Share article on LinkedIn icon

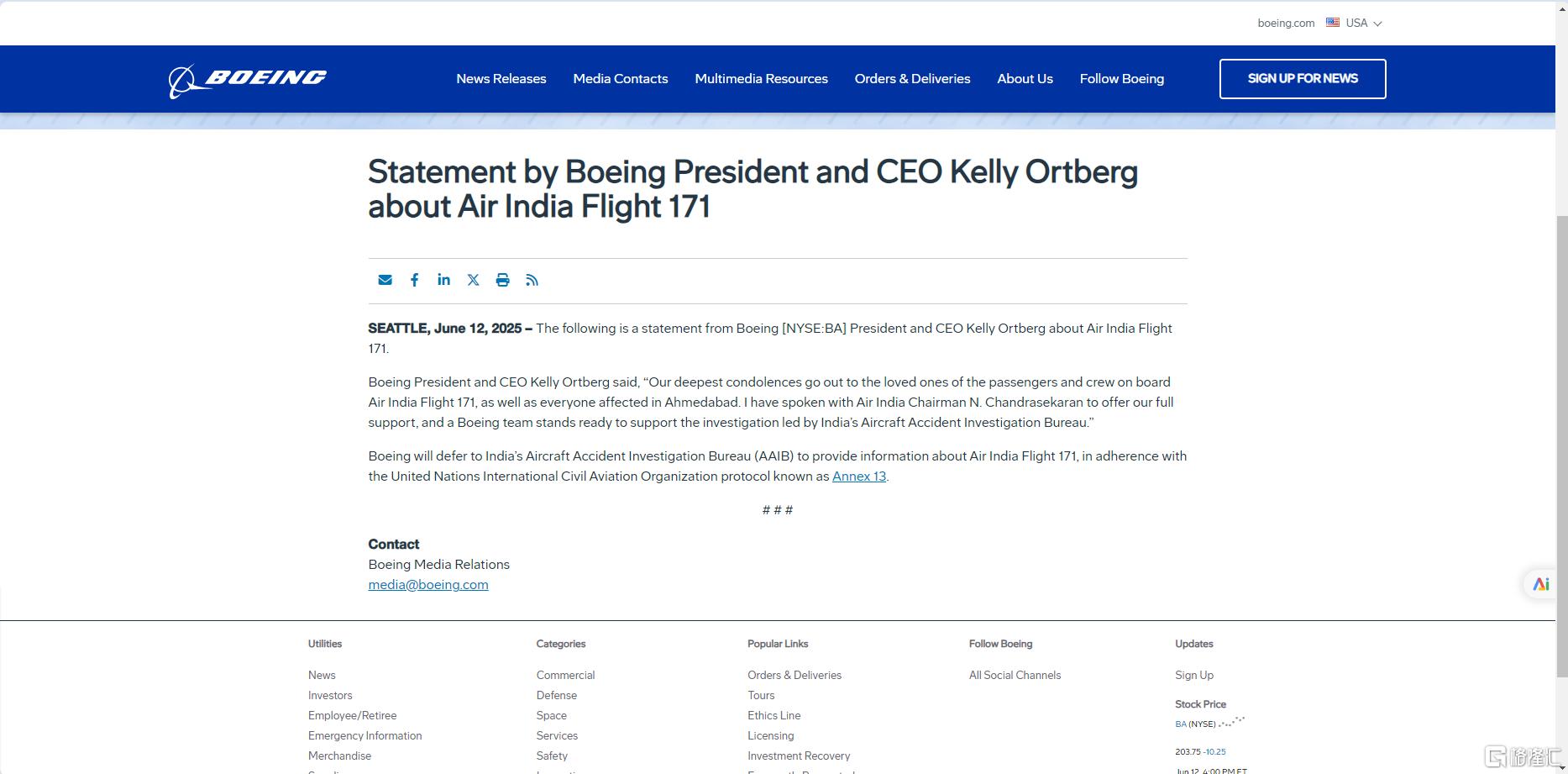tap(443, 279)
